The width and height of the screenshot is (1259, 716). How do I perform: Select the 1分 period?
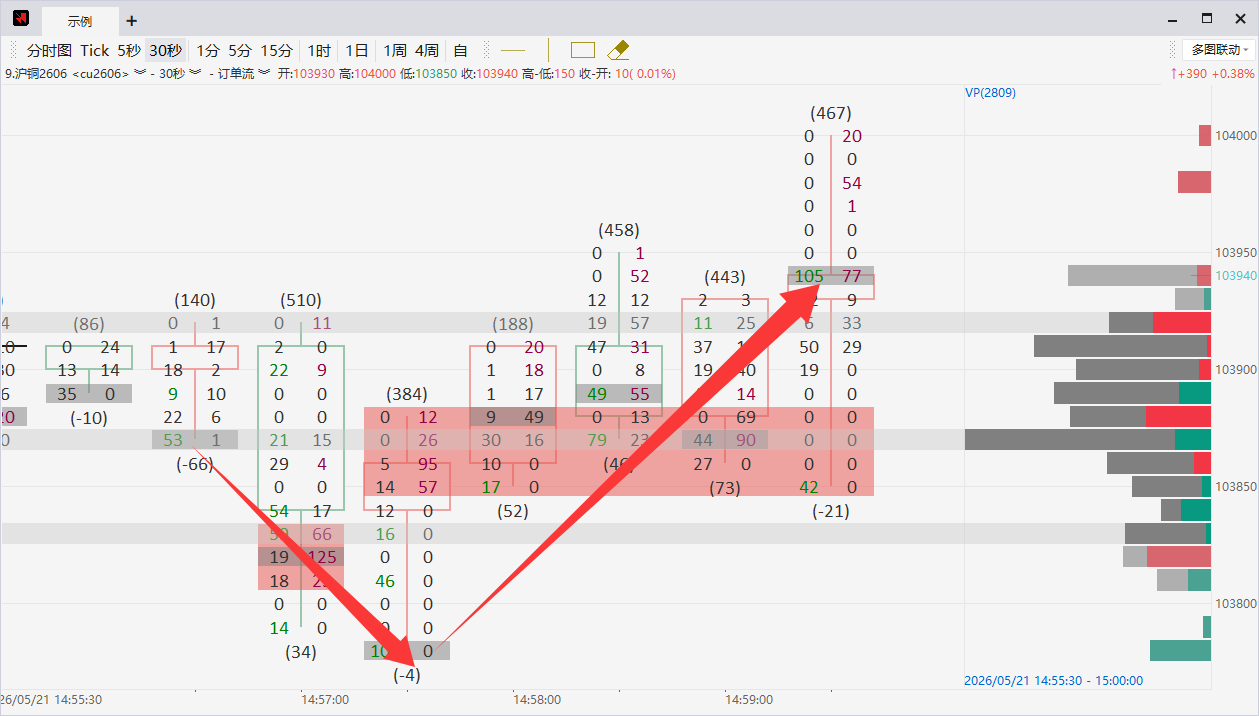(x=207, y=50)
